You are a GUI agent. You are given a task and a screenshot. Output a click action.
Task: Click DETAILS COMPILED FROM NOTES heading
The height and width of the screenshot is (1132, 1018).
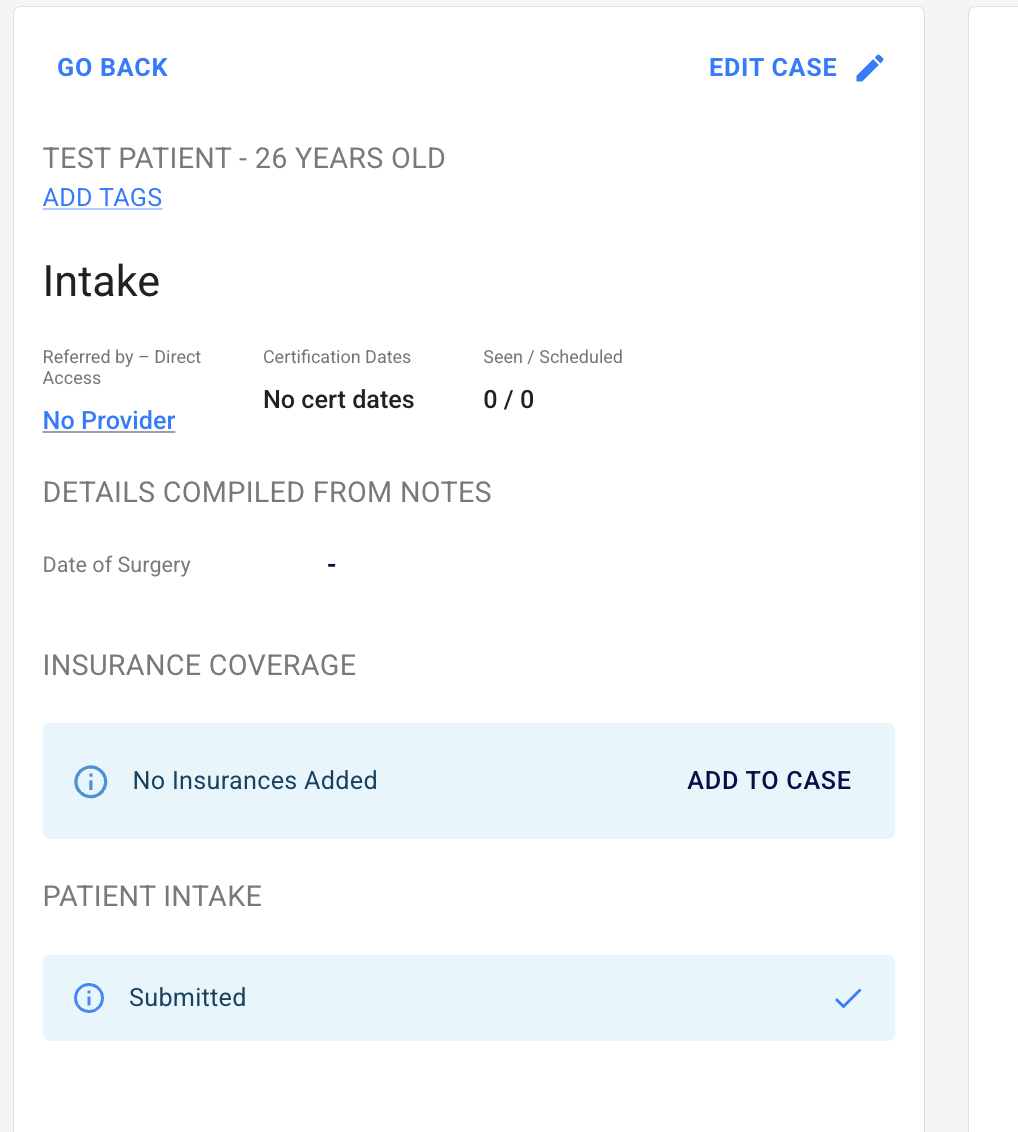267,493
